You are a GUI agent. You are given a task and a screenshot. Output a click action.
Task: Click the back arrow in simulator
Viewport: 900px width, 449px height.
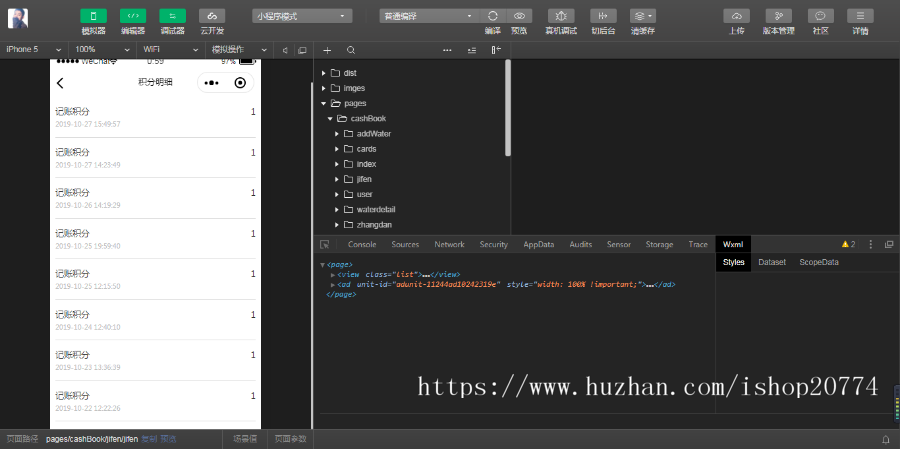pos(60,83)
